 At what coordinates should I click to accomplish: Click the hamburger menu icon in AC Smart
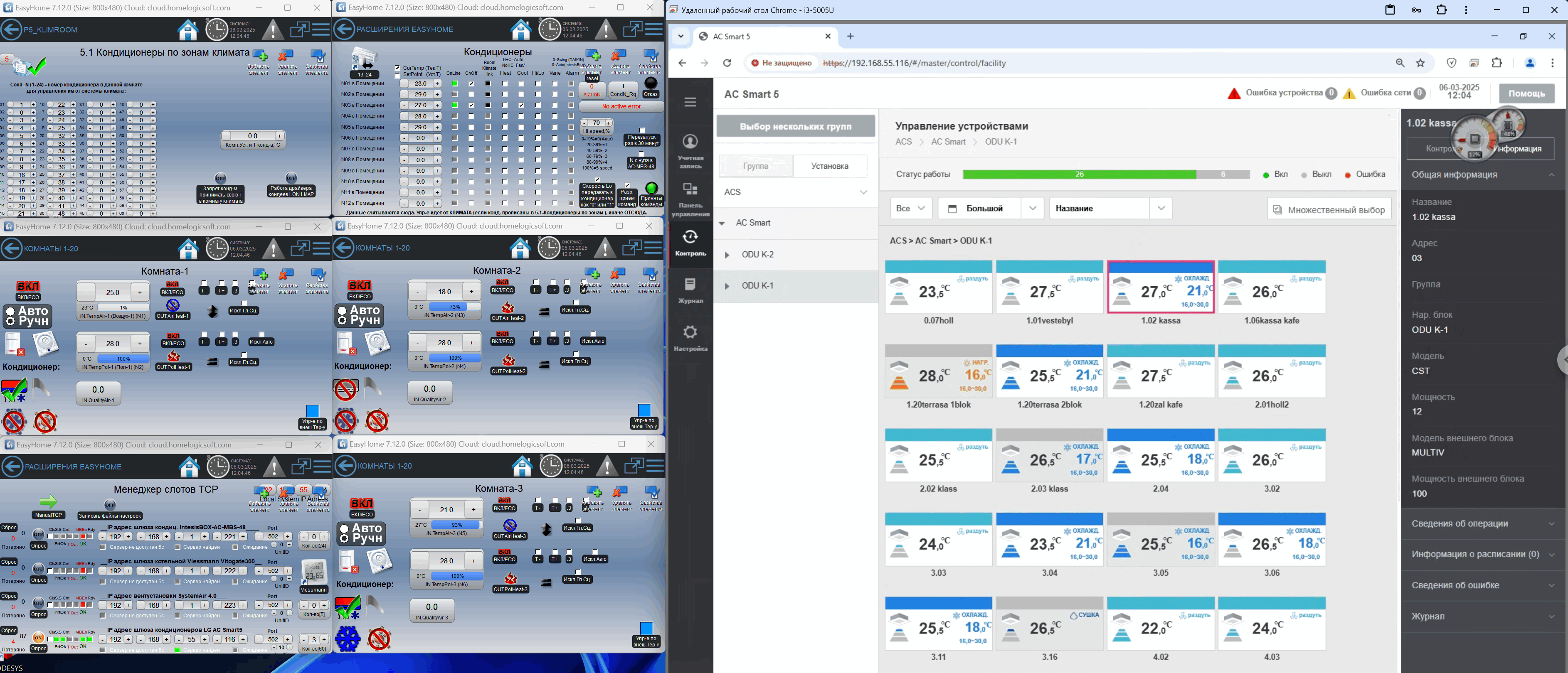(690, 102)
